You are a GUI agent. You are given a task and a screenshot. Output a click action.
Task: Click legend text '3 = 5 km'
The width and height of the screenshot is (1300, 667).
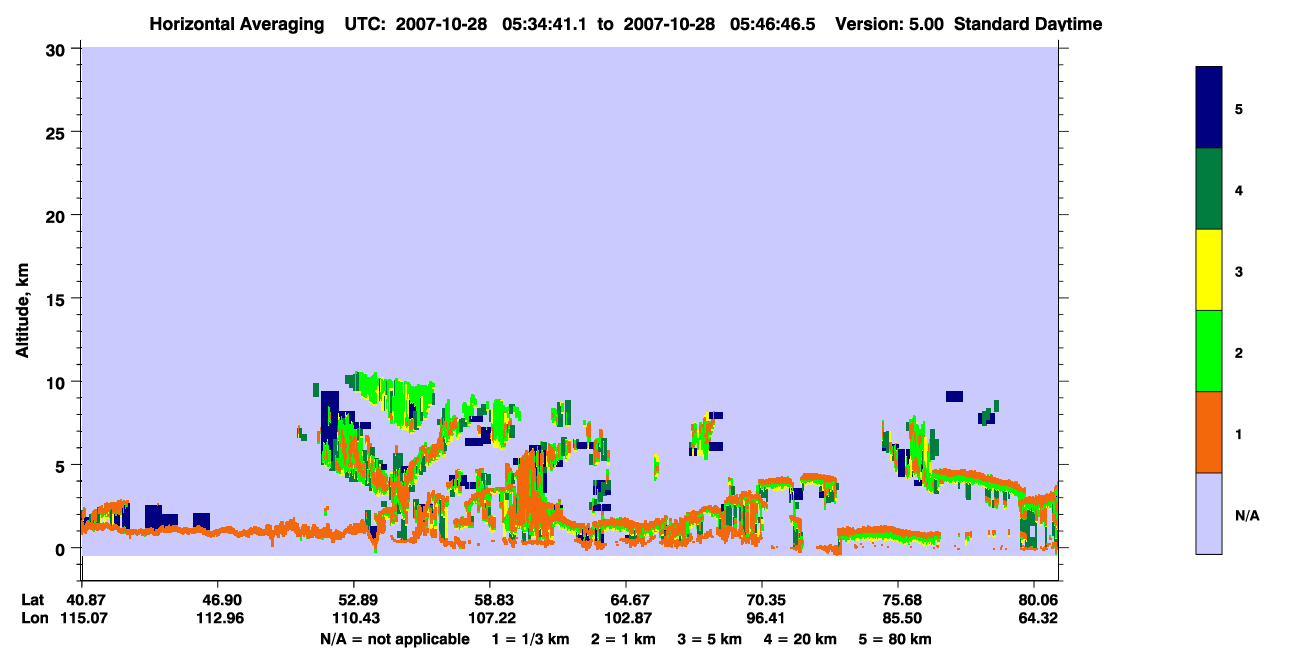(x=711, y=639)
